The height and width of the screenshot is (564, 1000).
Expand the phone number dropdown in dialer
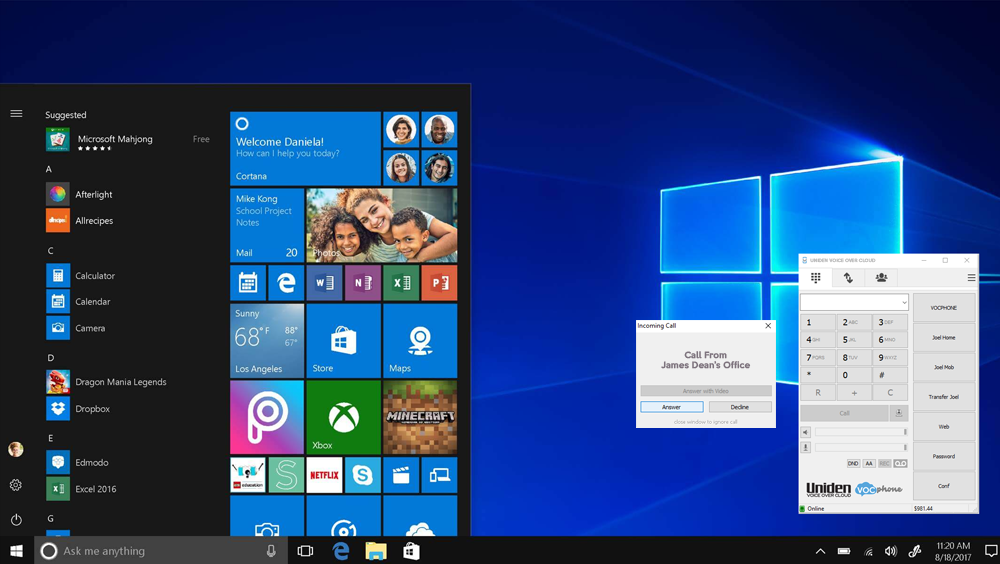coord(904,302)
